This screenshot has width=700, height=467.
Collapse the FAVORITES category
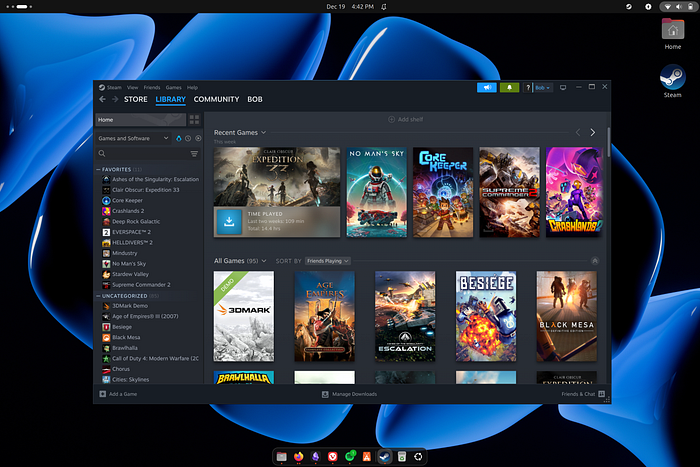[x=98, y=170]
